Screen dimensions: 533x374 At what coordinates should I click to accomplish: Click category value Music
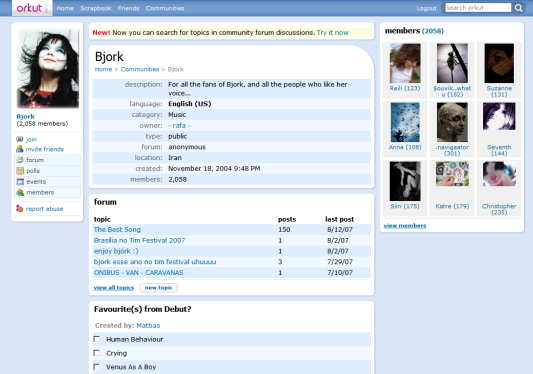point(177,115)
